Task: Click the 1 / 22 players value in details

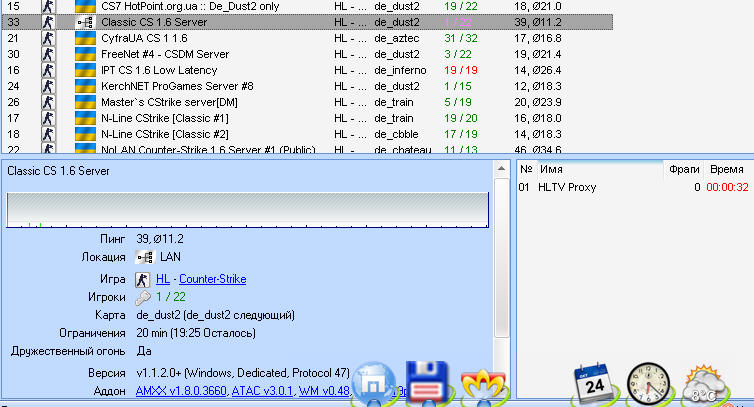Action: tap(171, 297)
